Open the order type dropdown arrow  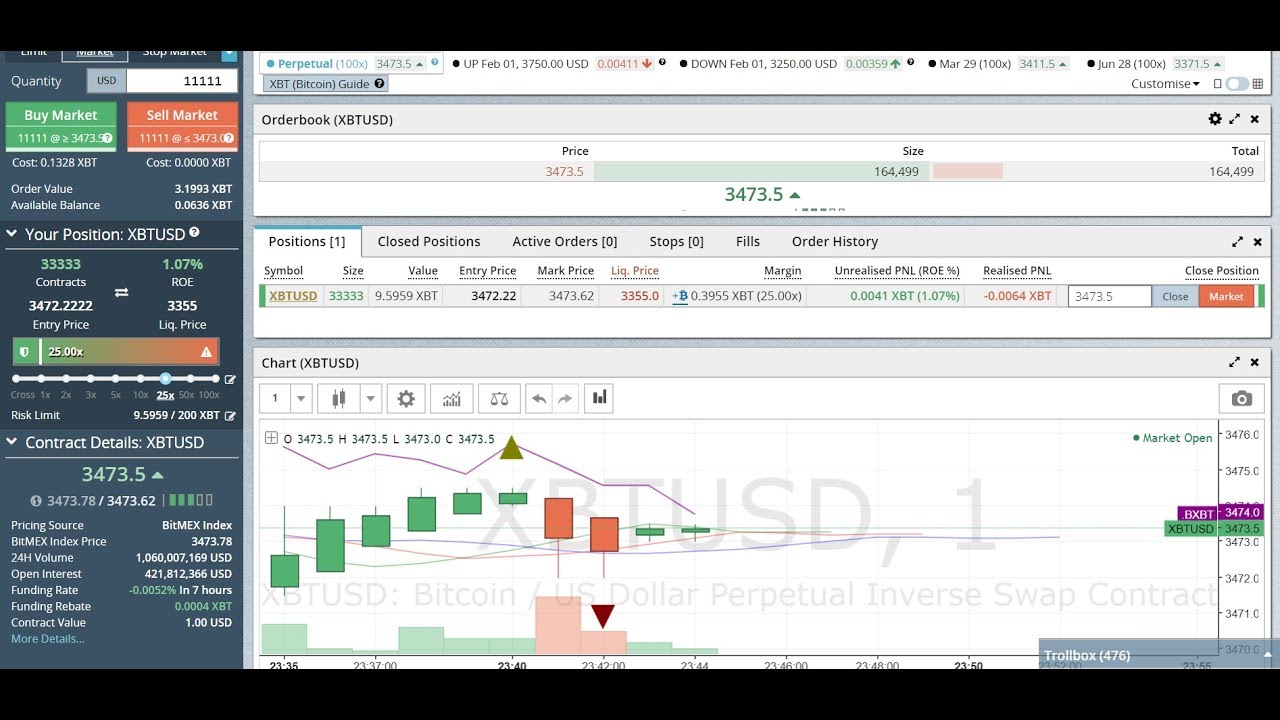229,54
